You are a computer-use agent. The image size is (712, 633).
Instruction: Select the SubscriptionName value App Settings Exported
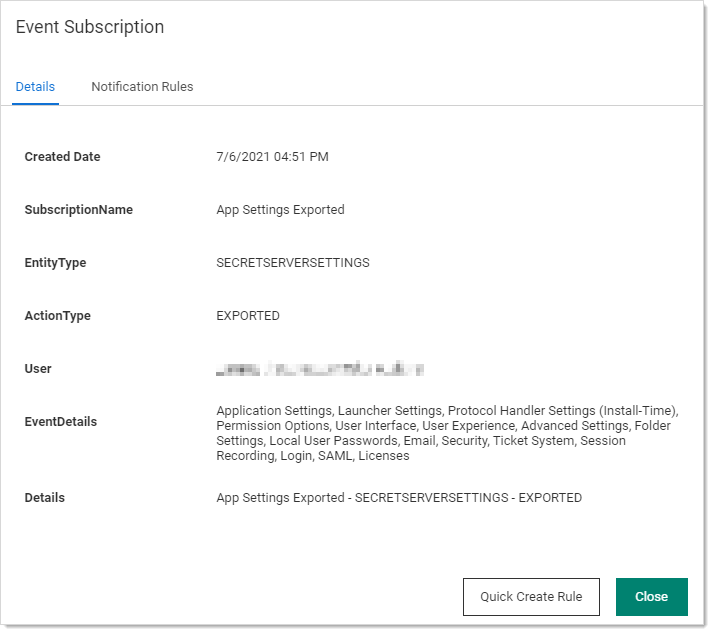(x=280, y=210)
